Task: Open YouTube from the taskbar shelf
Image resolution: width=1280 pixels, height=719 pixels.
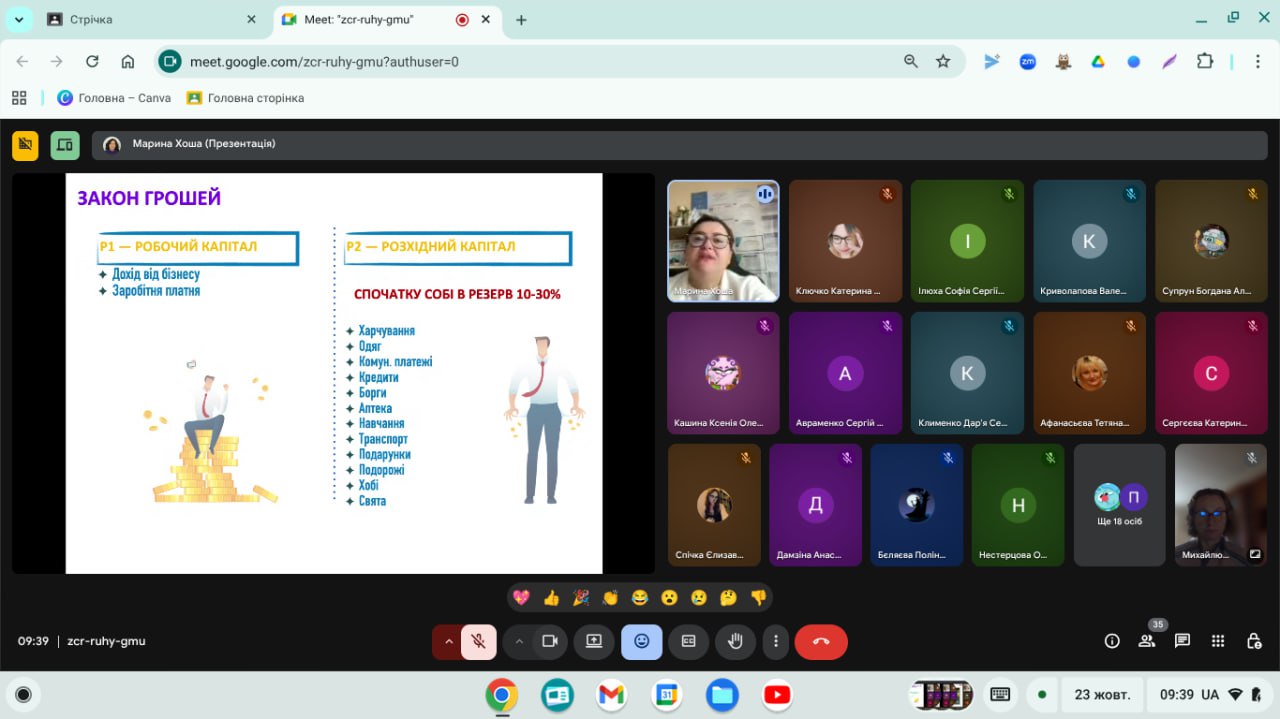Action: pyautogui.click(x=776, y=695)
